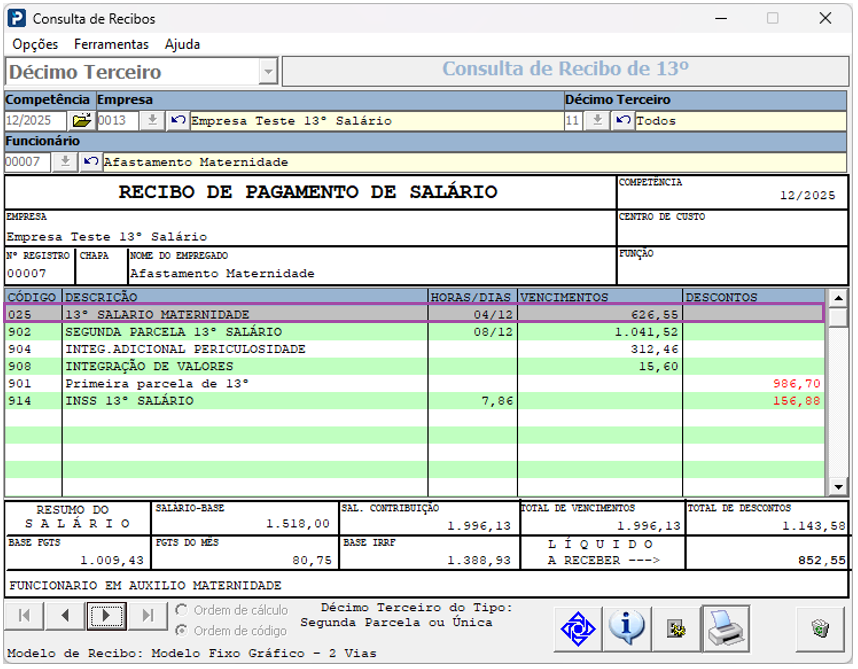Select the Ordem de código radio option
This screenshot has width=858, height=669.
(181, 630)
